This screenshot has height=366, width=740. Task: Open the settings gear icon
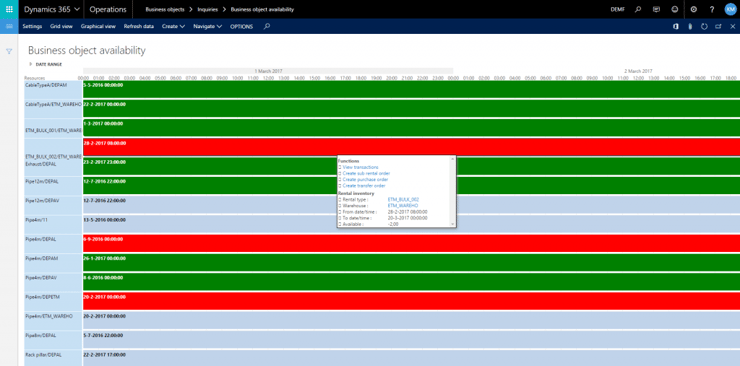(694, 9)
